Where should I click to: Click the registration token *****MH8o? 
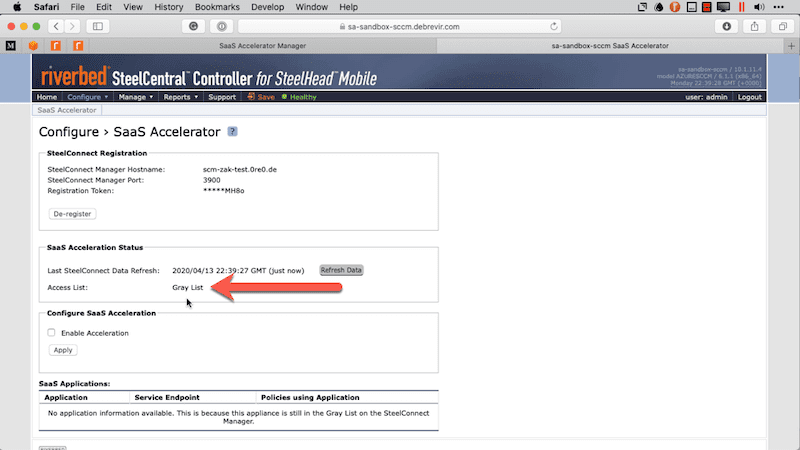click(x=223, y=191)
